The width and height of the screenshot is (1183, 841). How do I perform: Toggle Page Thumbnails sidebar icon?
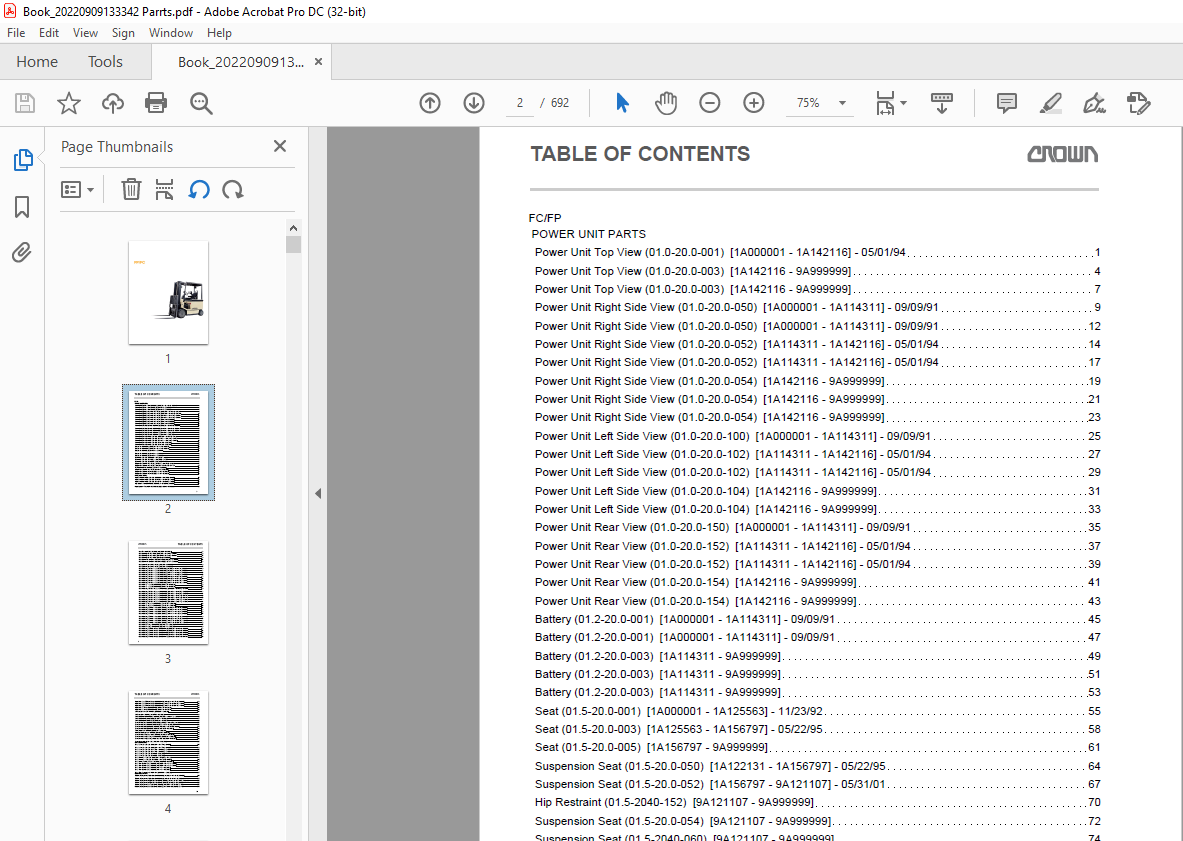pyautogui.click(x=23, y=160)
